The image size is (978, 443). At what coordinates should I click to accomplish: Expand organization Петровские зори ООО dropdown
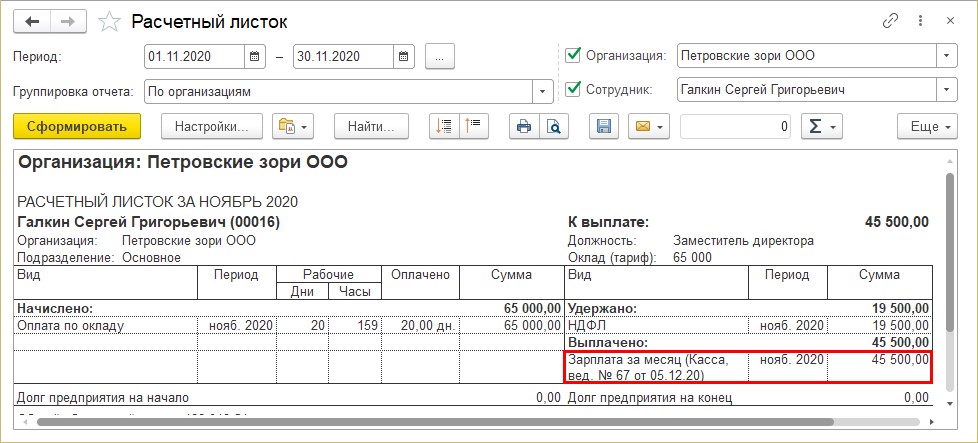click(x=947, y=56)
